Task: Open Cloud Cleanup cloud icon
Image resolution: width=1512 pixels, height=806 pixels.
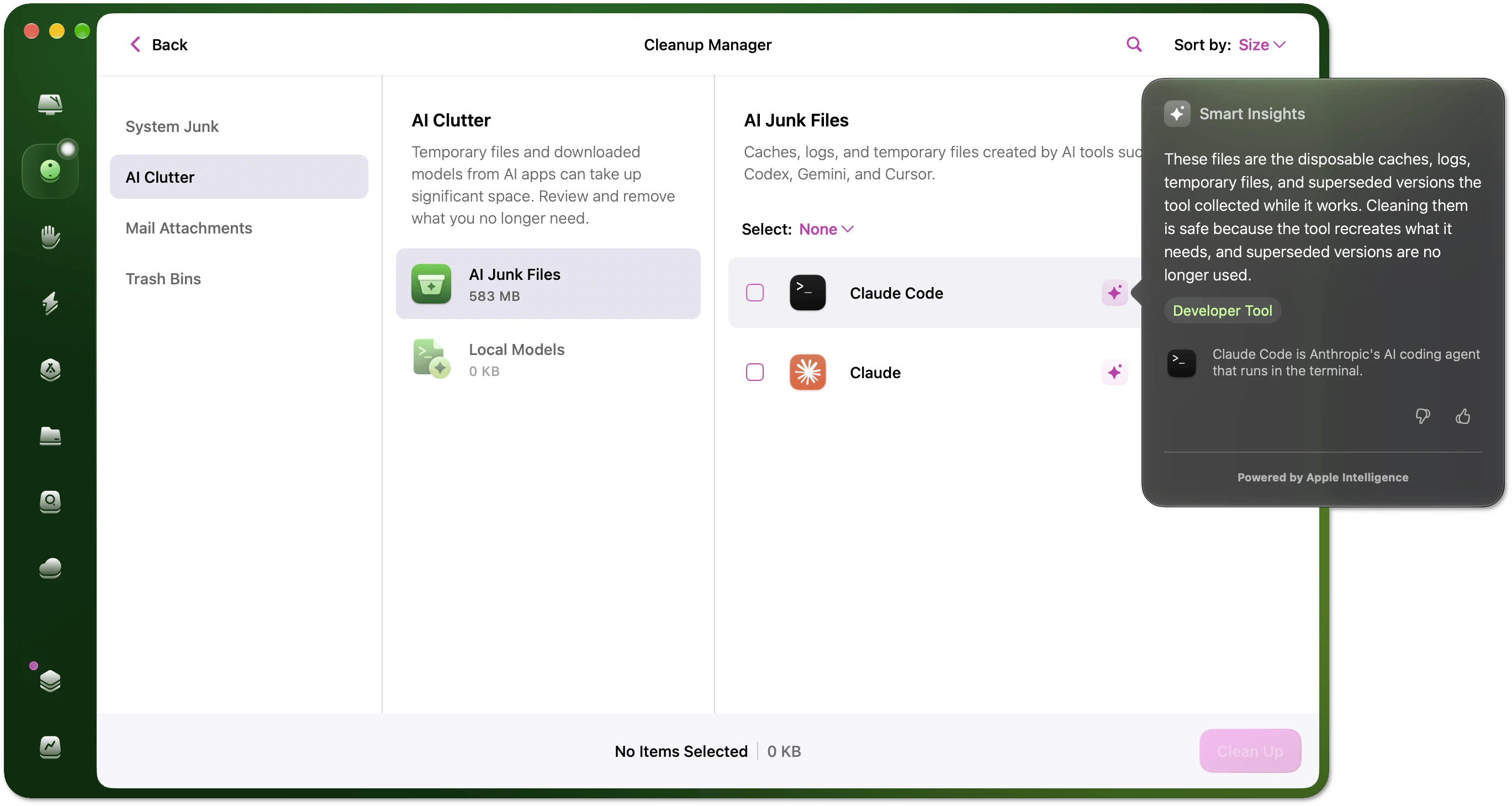Action: pos(50,568)
